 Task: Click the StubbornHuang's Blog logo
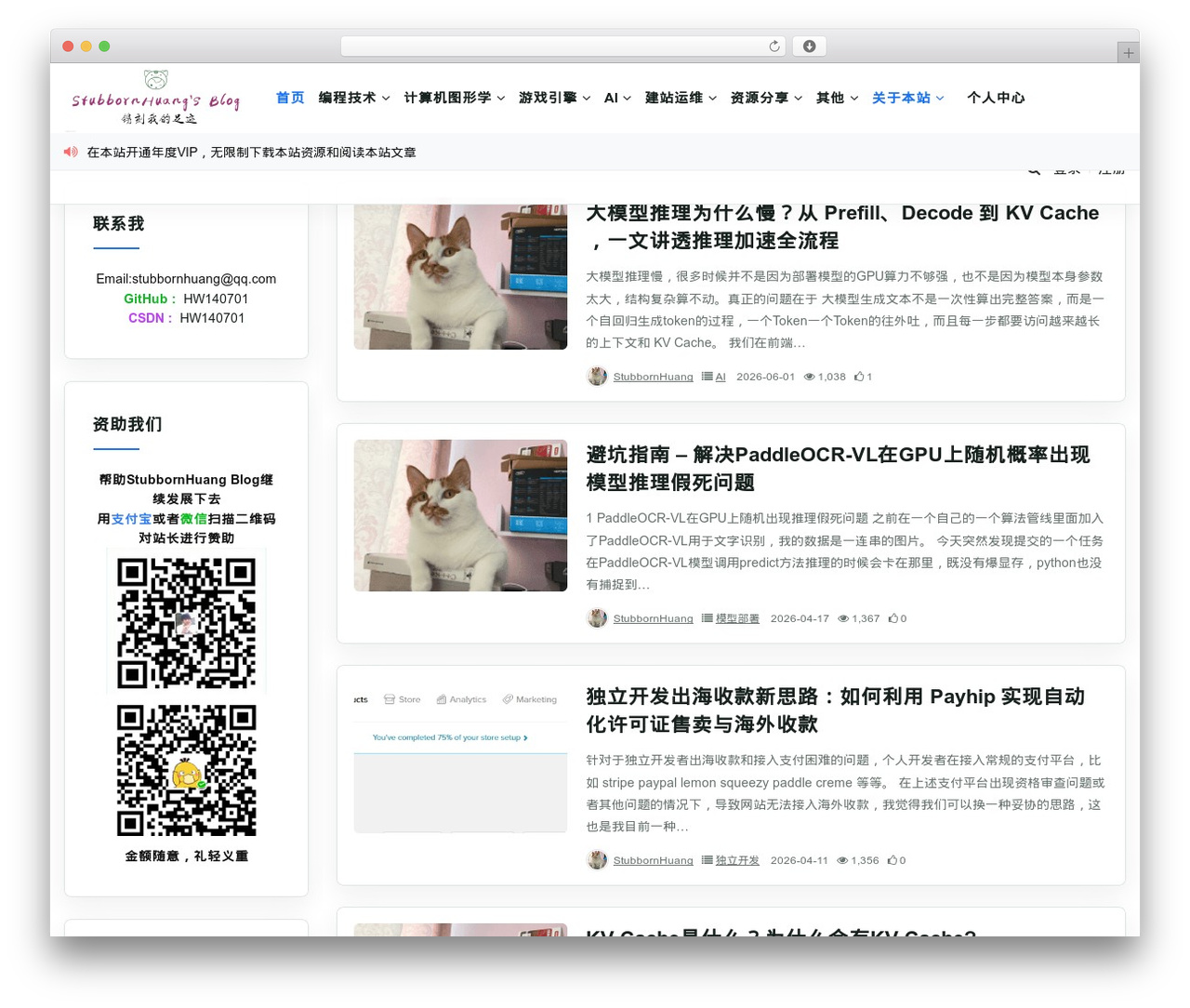[156, 98]
